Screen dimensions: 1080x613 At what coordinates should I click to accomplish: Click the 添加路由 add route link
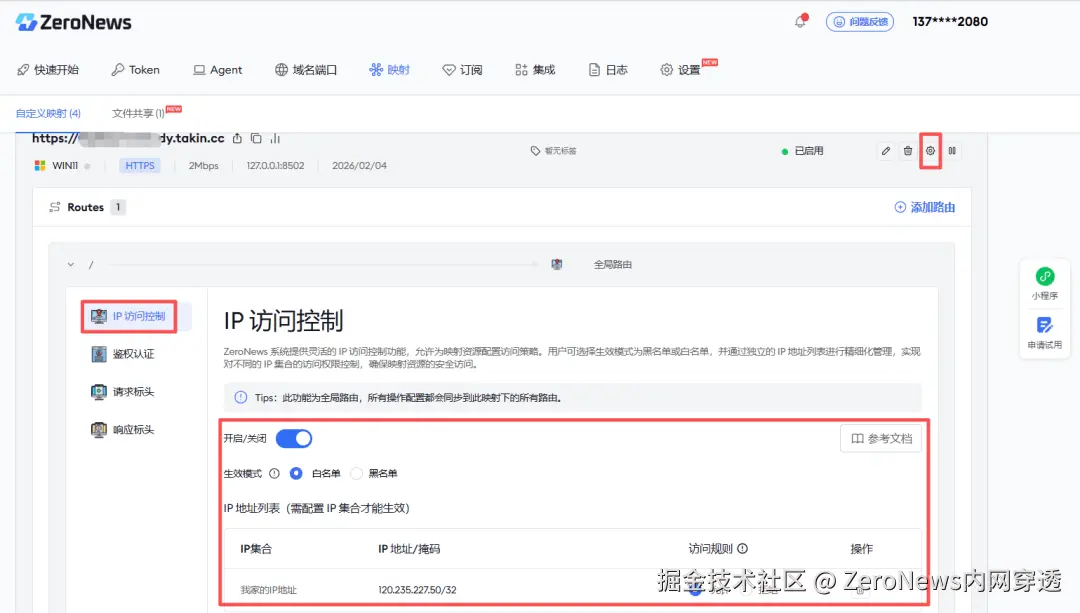click(924, 207)
